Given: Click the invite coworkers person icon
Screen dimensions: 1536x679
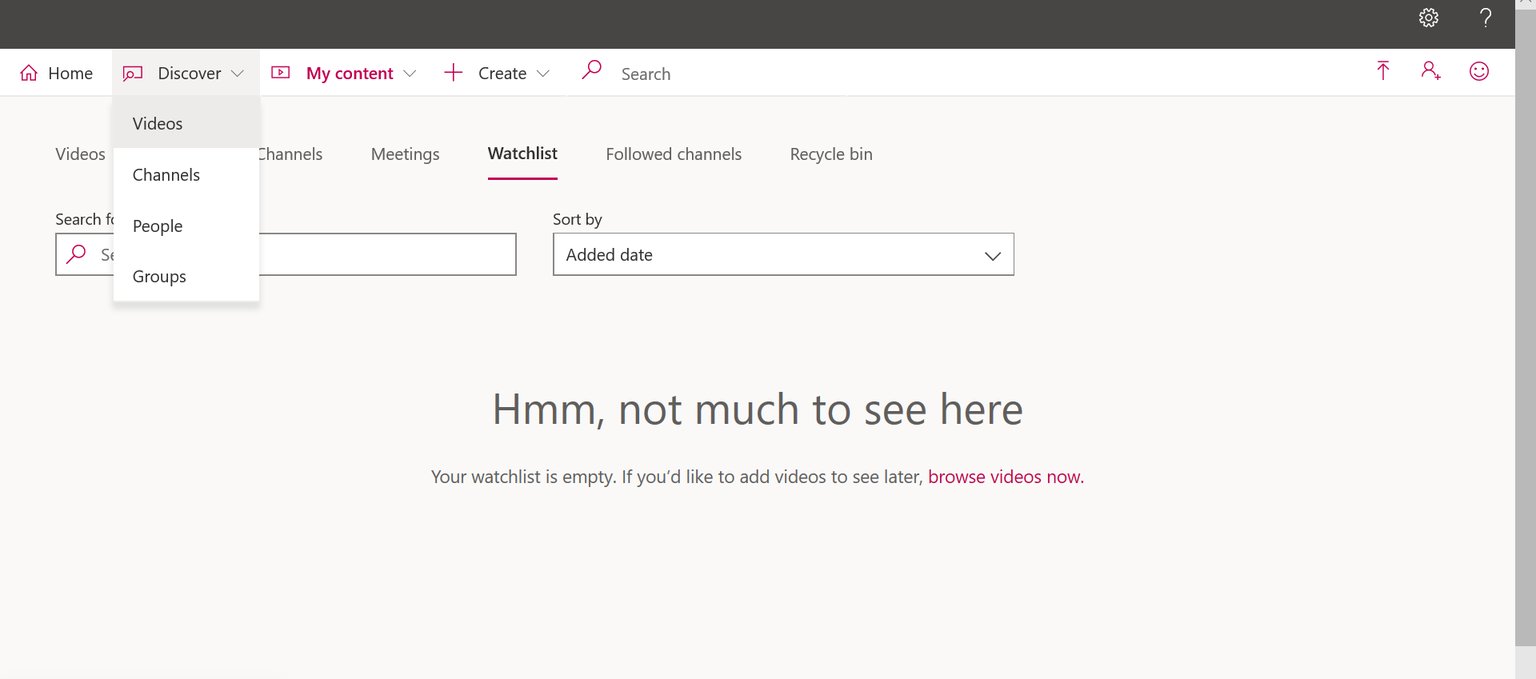Looking at the screenshot, I should click(1430, 71).
